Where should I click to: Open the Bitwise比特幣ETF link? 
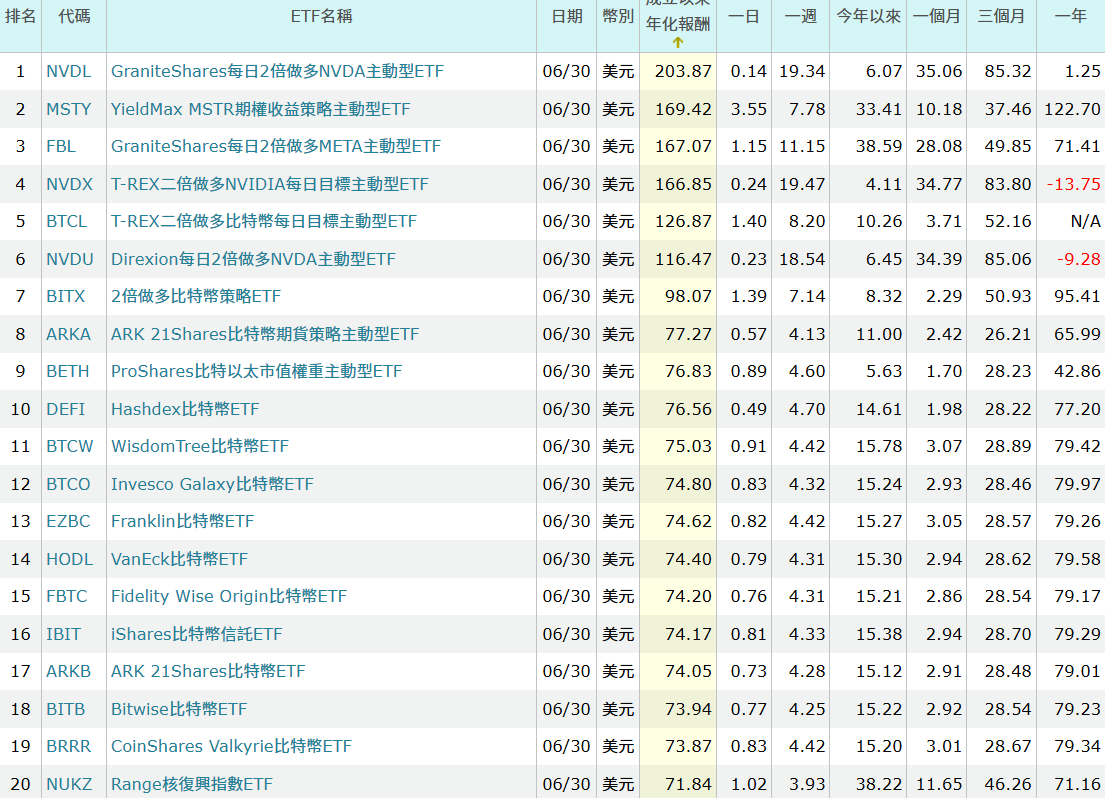(179, 709)
